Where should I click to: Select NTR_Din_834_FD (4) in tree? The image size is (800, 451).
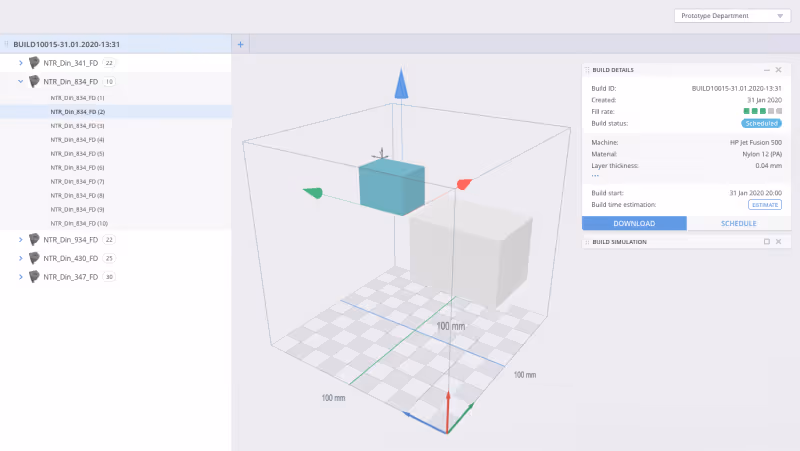(x=78, y=140)
